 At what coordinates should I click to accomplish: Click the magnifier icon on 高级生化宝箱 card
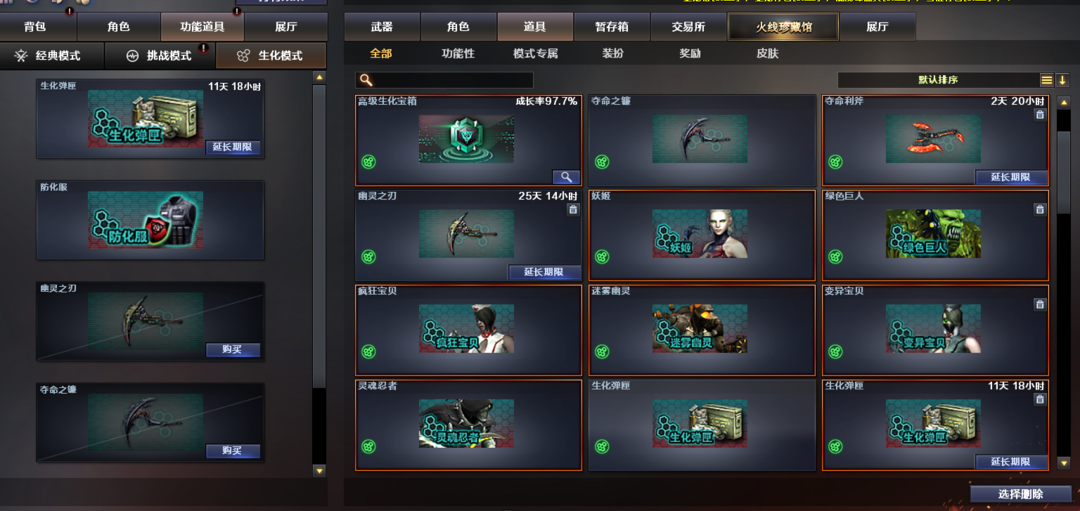tap(566, 177)
